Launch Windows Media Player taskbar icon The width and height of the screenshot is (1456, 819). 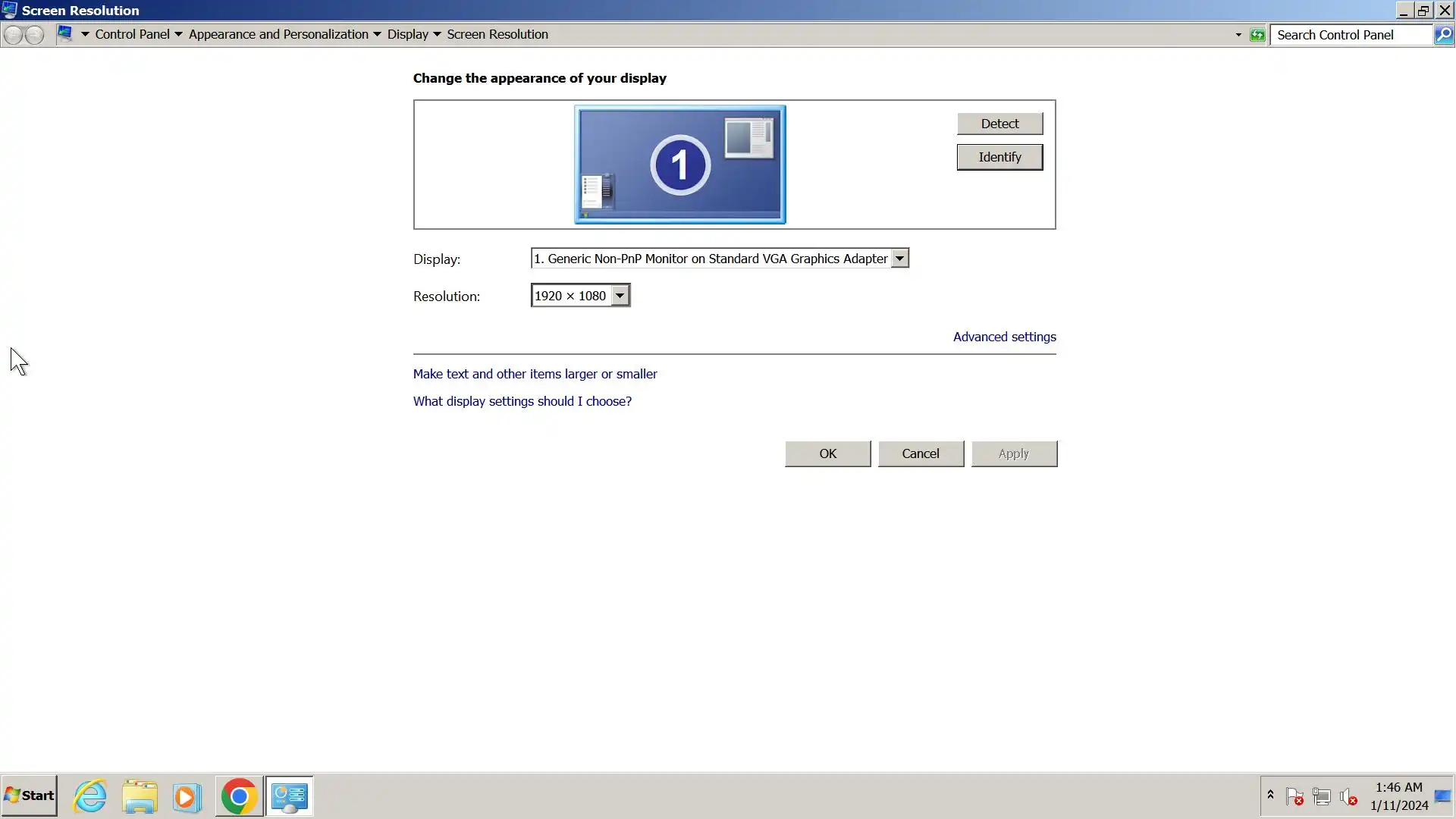187,796
